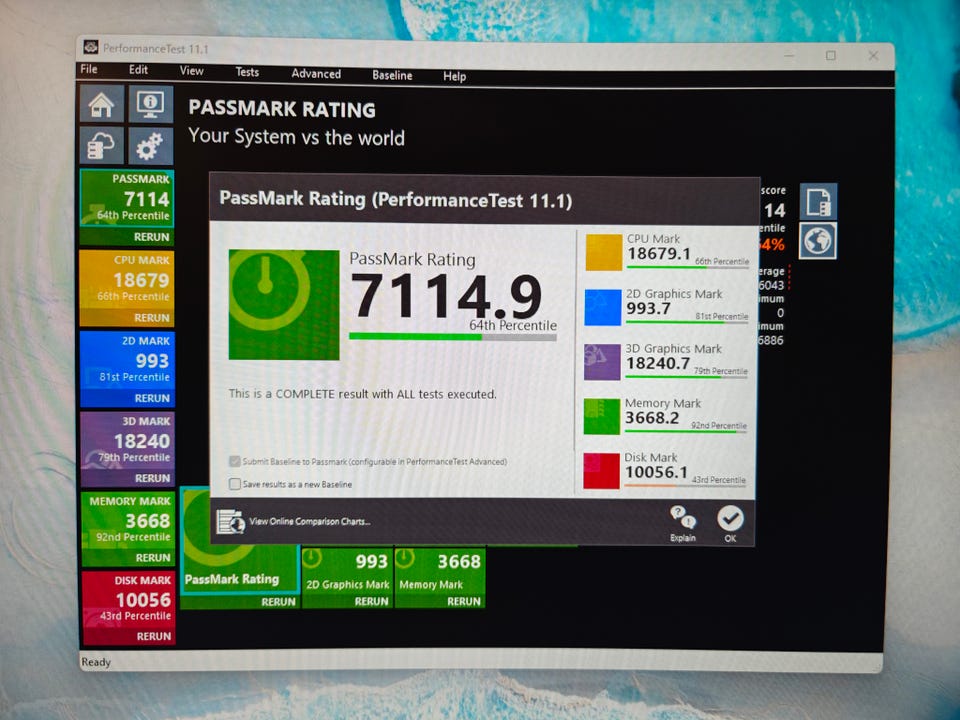This screenshot has height=720, width=960.
Task: Open the File menu
Action: tap(89, 69)
